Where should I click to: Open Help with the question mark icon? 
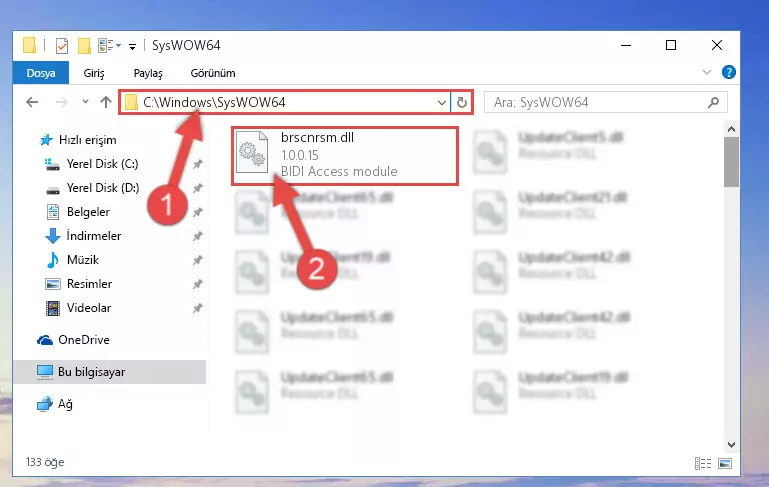729,72
